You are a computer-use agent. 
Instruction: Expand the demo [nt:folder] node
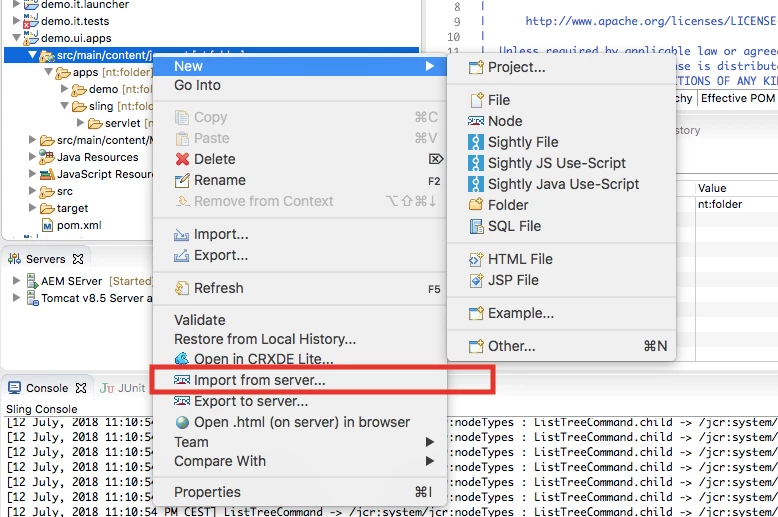64,89
